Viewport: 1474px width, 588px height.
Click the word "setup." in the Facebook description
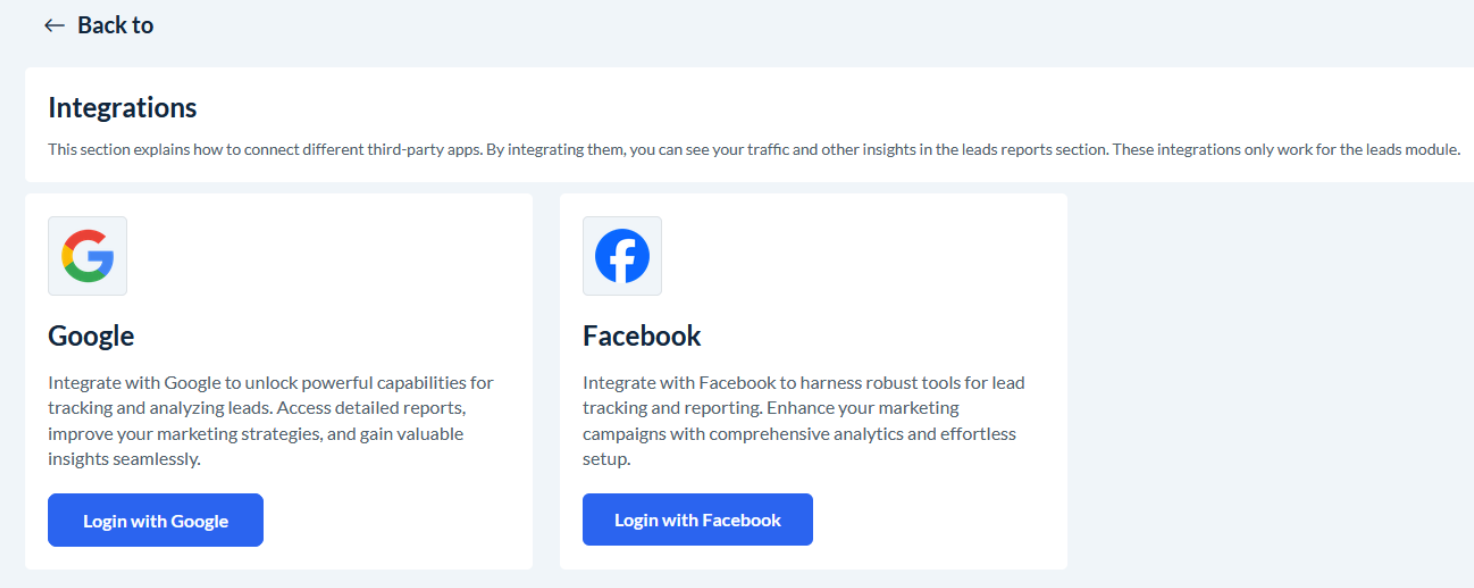[606, 460]
